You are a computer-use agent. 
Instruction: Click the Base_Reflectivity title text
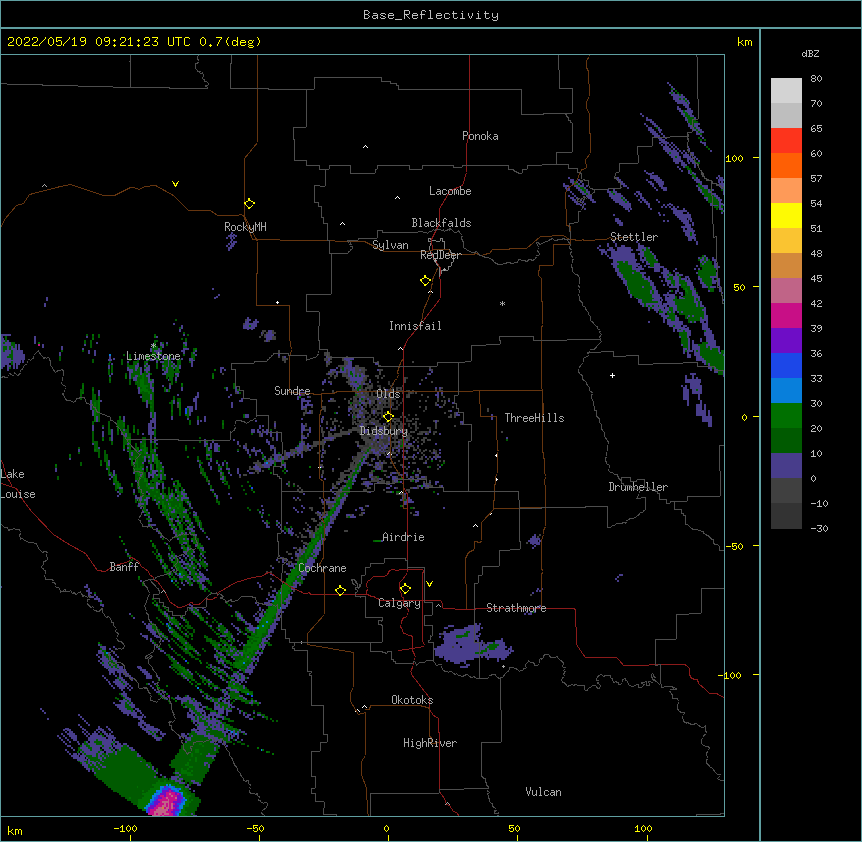tap(431, 15)
